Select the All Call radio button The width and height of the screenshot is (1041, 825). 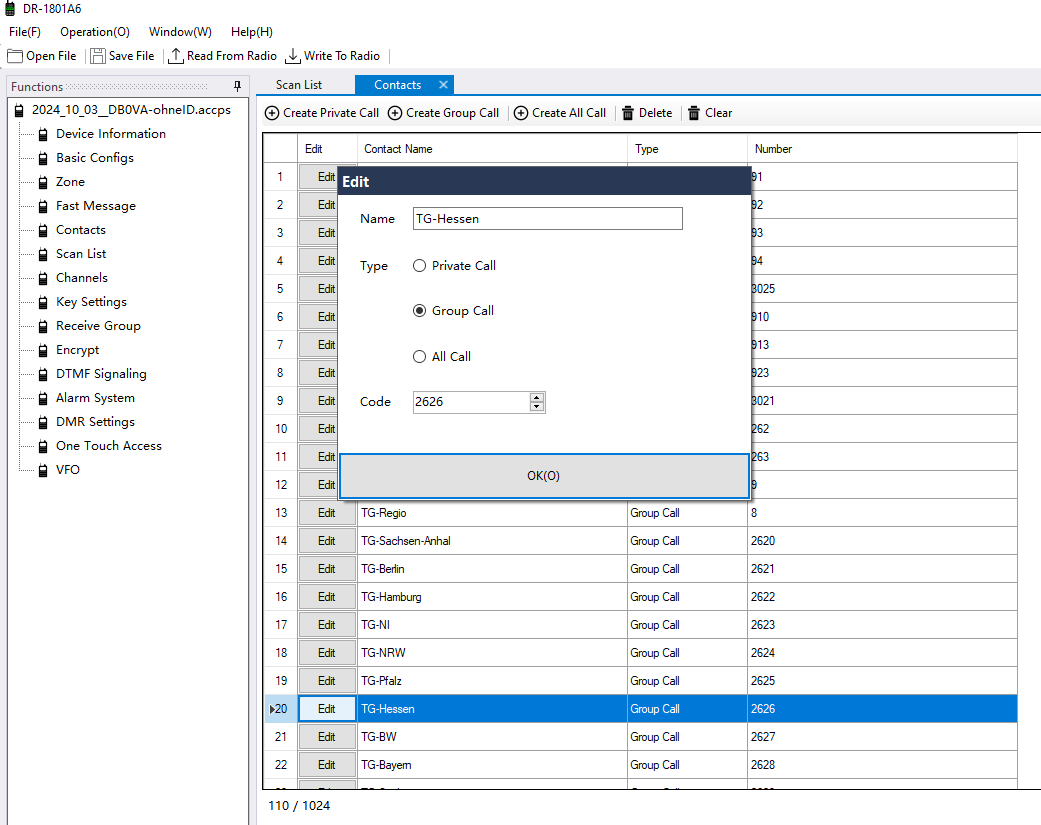(420, 356)
